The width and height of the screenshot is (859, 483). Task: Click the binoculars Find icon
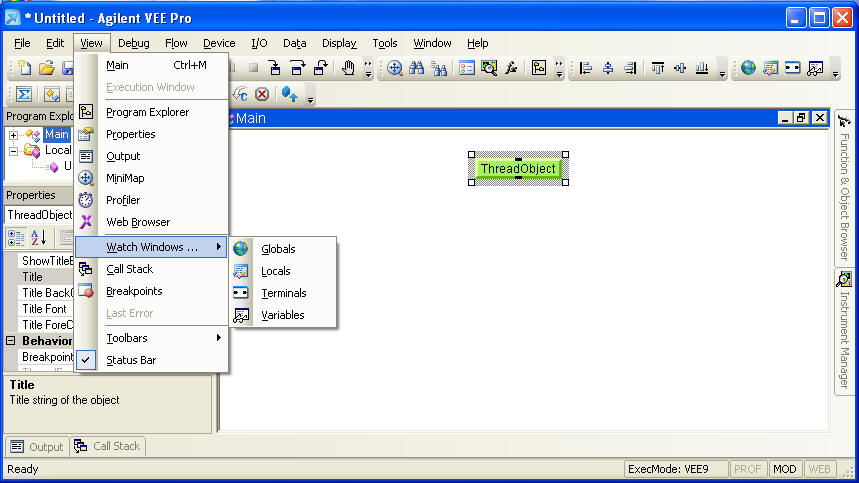[417, 68]
